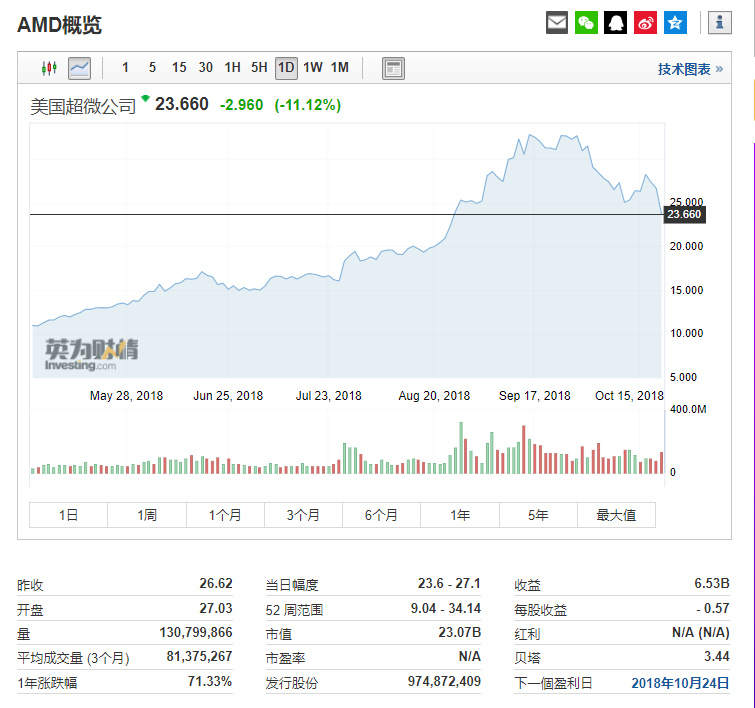The width and height of the screenshot is (755, 708).
Task: Select the 1H interval
Action: point(233,67)
